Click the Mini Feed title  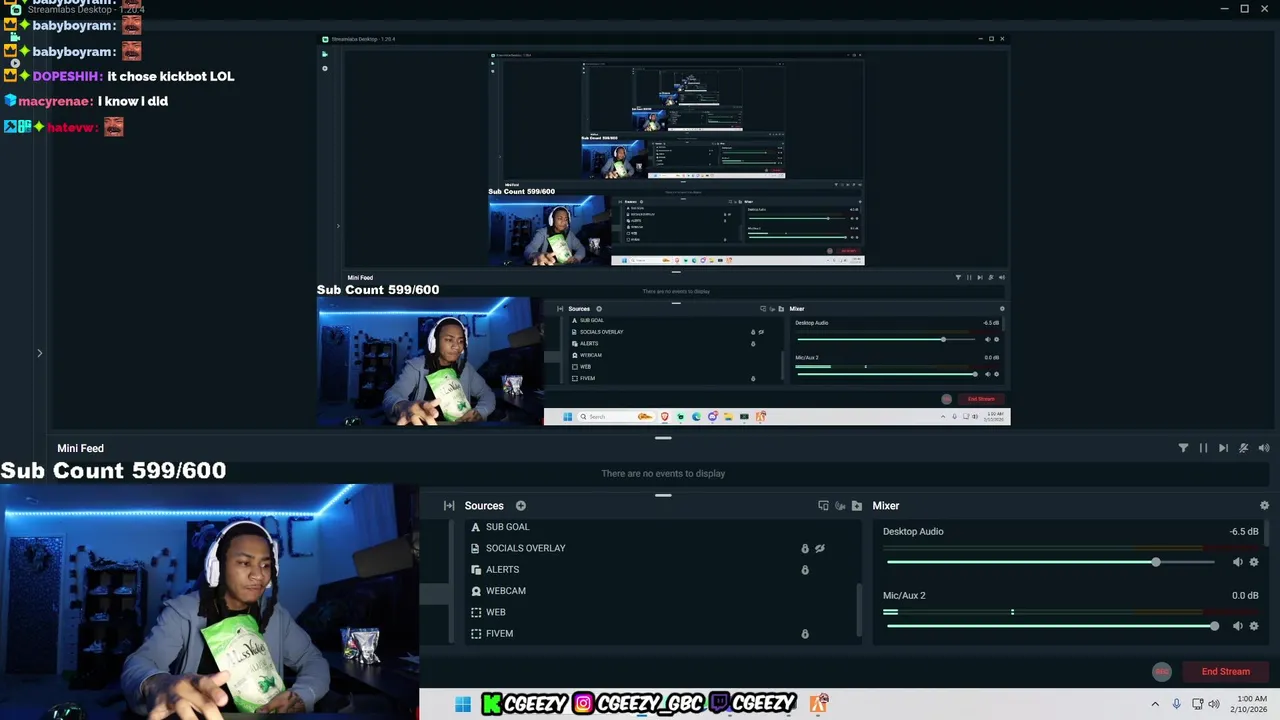[80, 448]
